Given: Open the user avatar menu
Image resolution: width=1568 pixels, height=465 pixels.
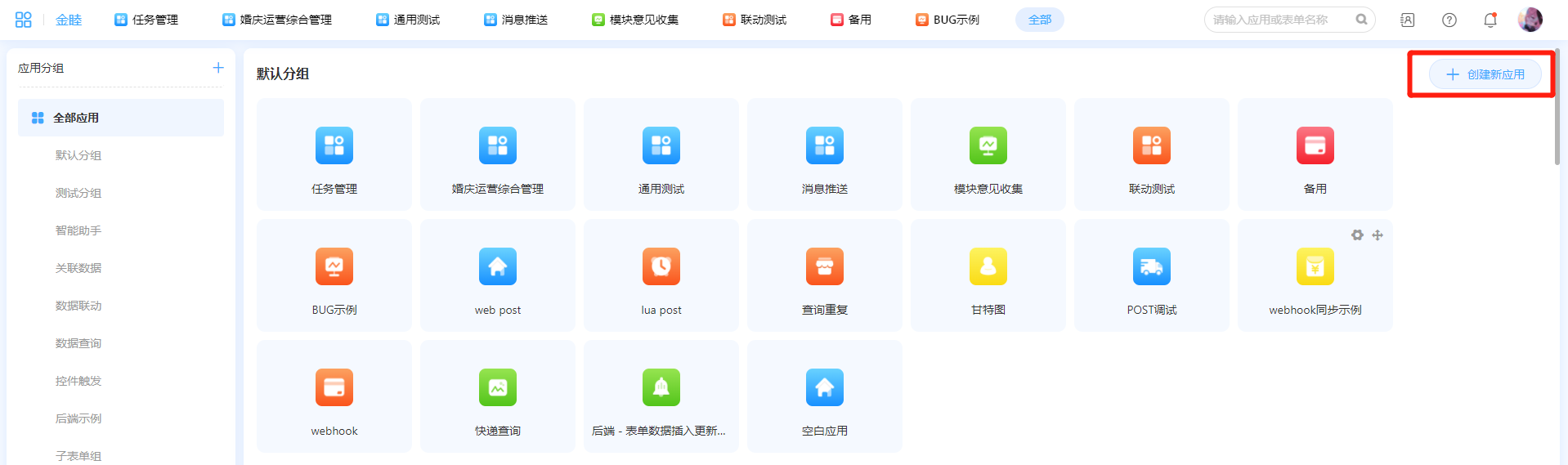Looking at the screenshot, I should [1530, 20].
